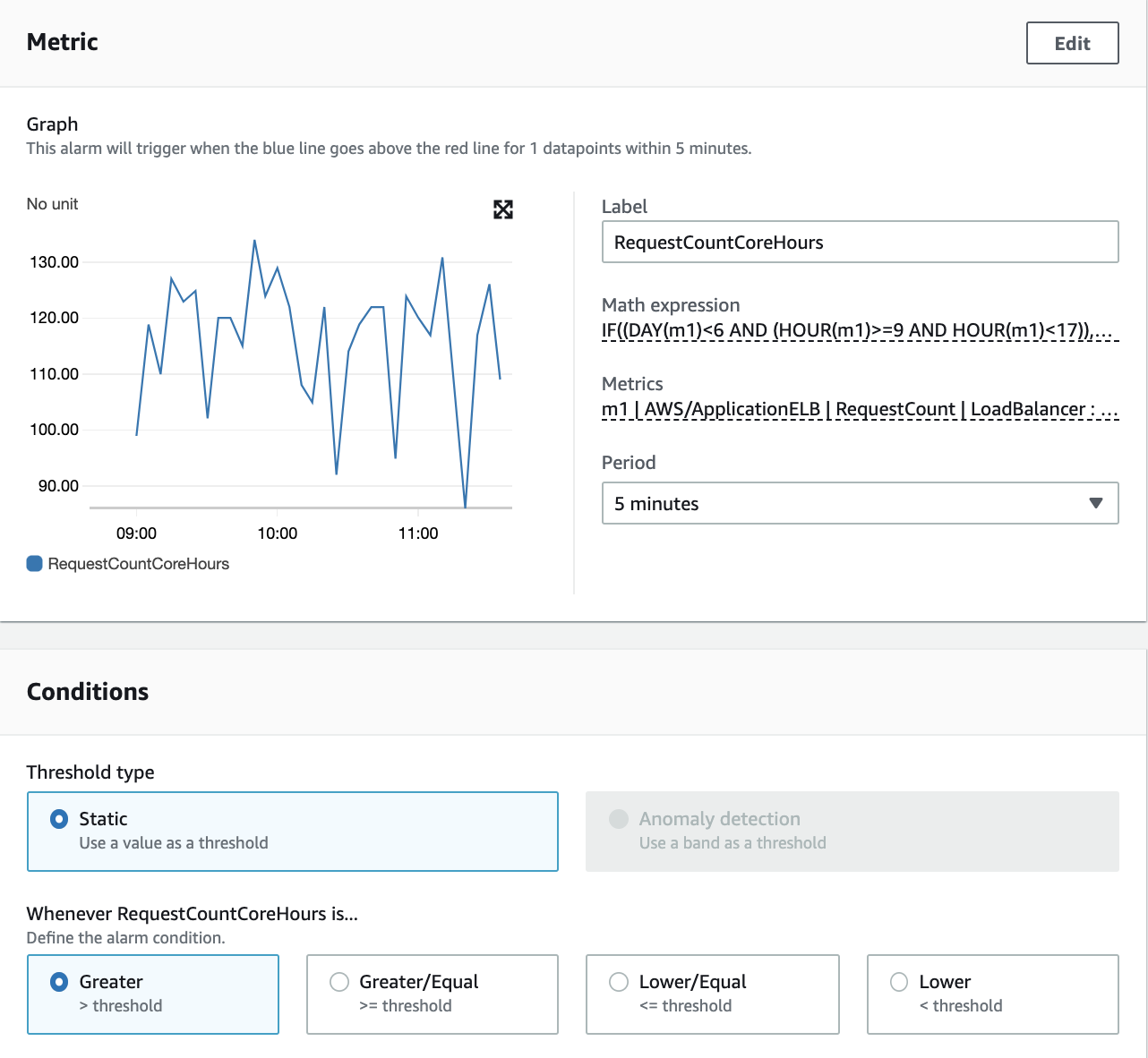Screen dimensions: 1148x1058
Task: Click the RequestCountCoreHours legend color square
Action: 33,563
